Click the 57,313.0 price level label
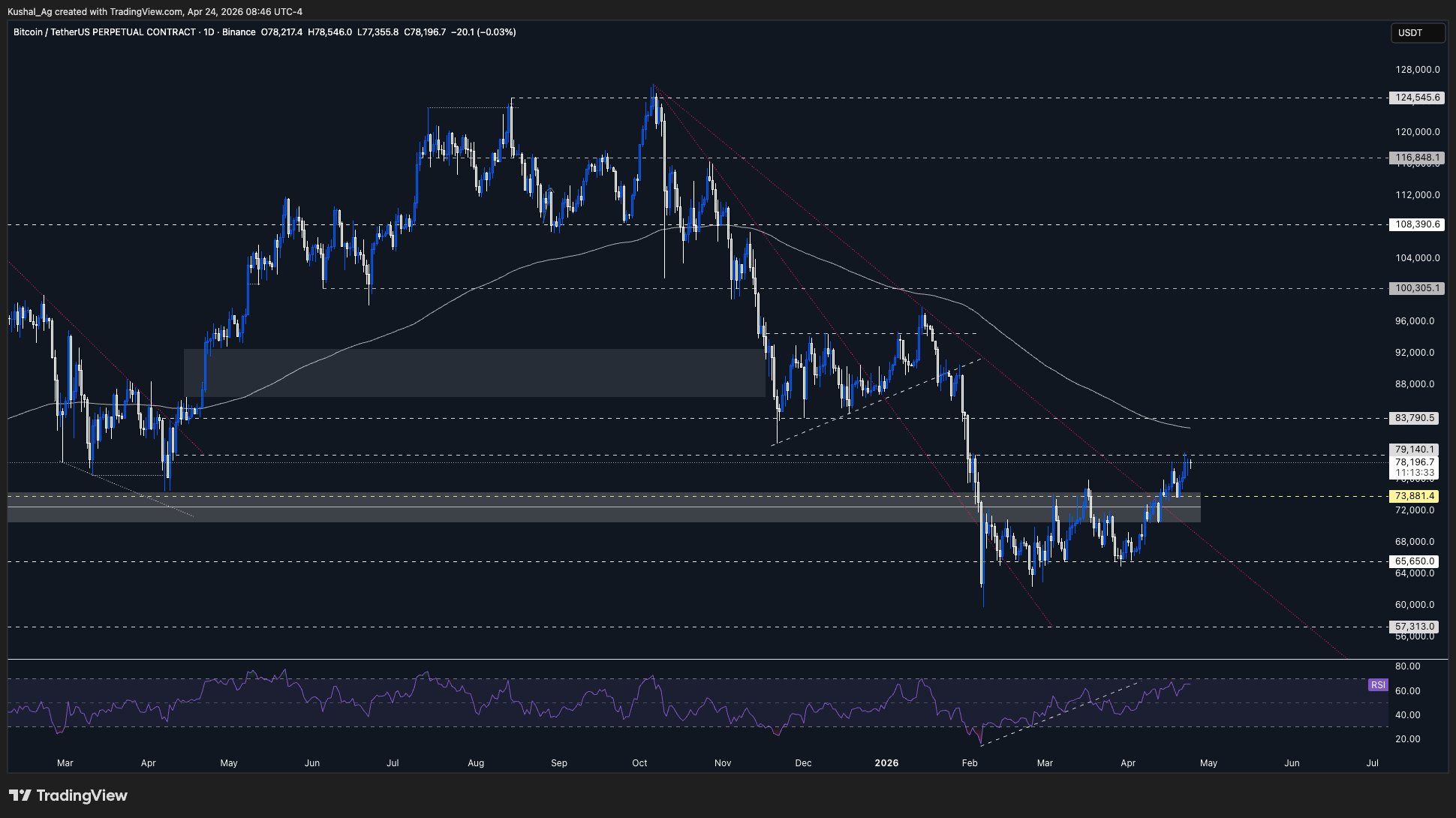This screenshot has width=1456, height=818. coord(1415,627)
